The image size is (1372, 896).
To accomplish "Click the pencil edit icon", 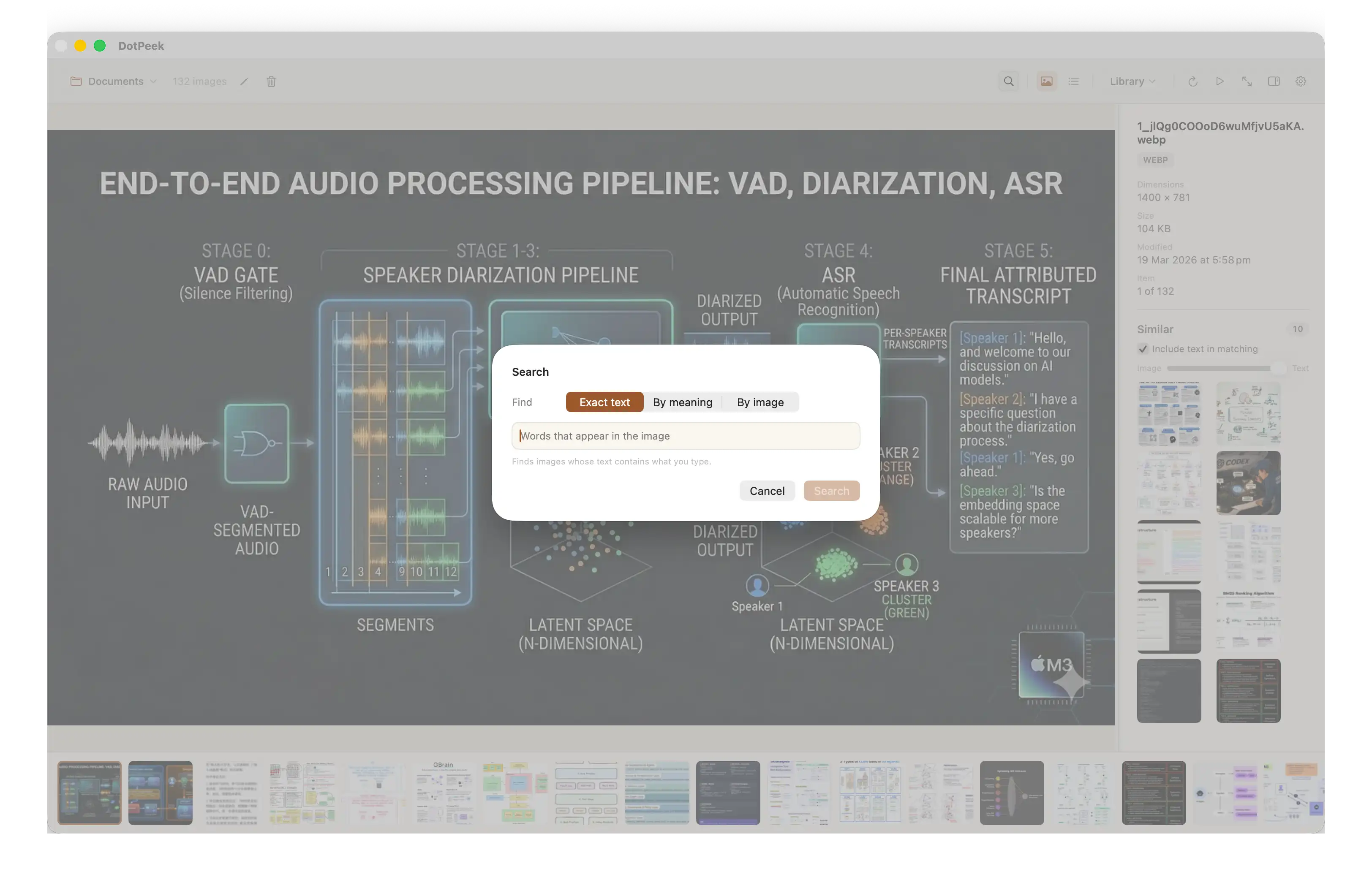I will 245,81.
